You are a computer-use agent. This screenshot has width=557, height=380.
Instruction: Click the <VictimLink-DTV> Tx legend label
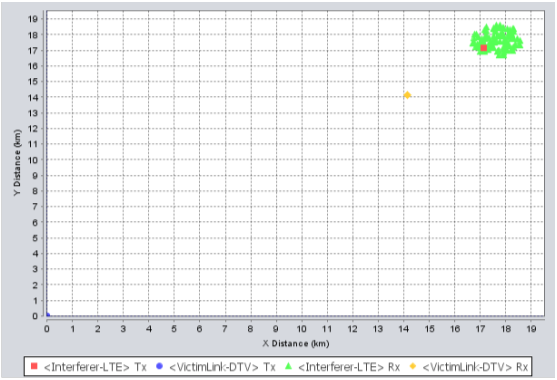point(222,367)
